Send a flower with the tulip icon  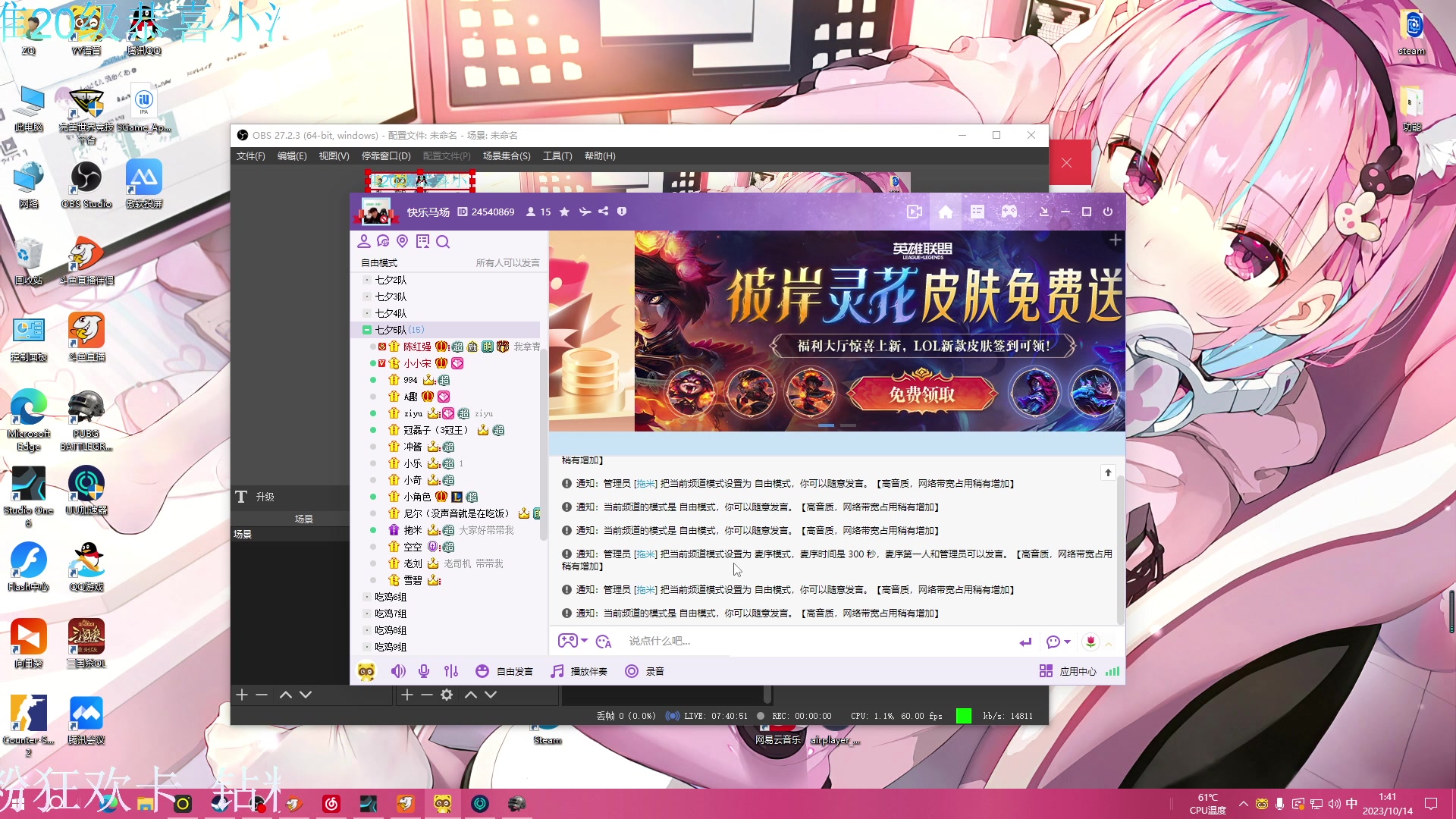(x=1090, y=642)
